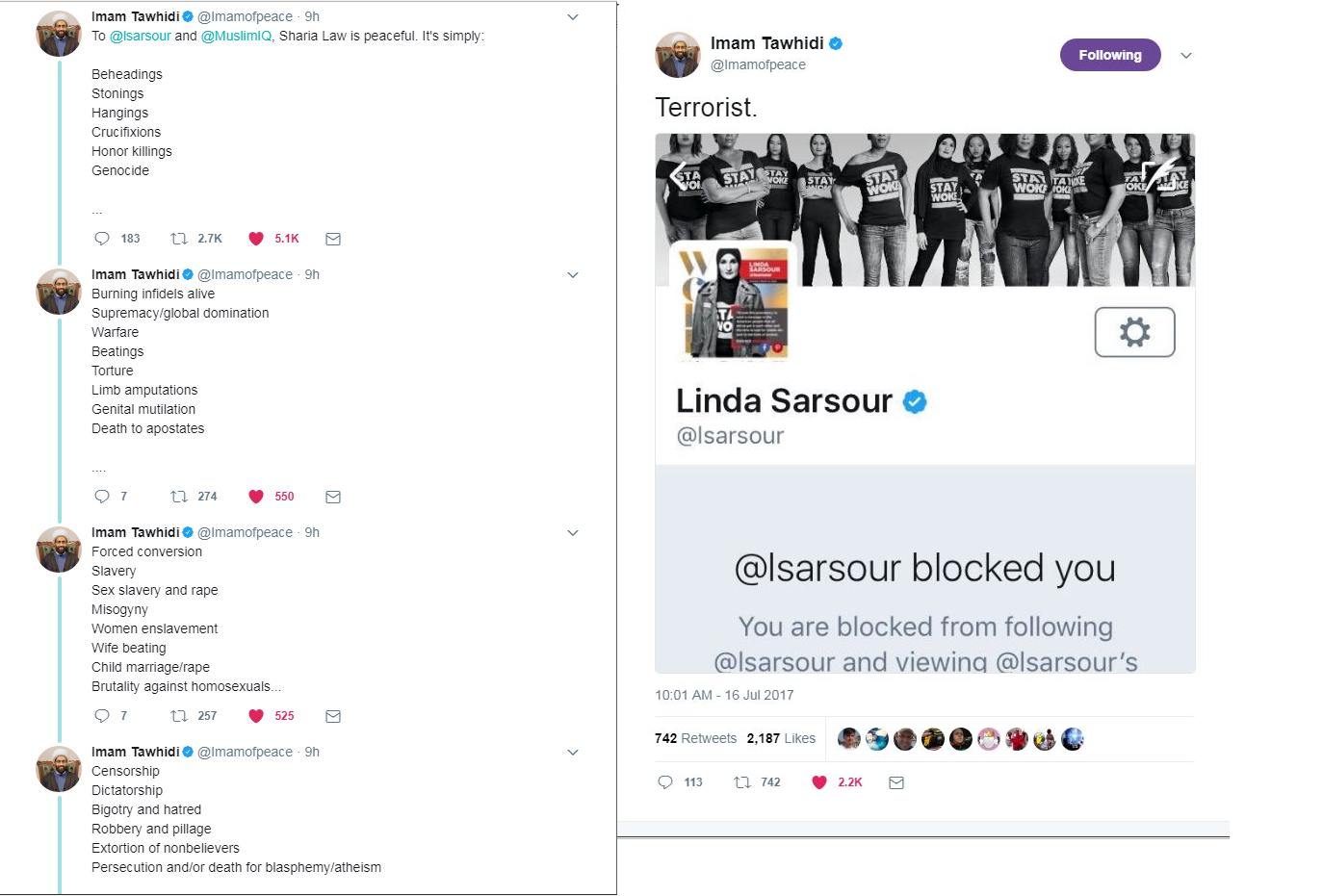Like the tweet showing 550 likes
The image size is (1323, 896).
pos(256,497)
